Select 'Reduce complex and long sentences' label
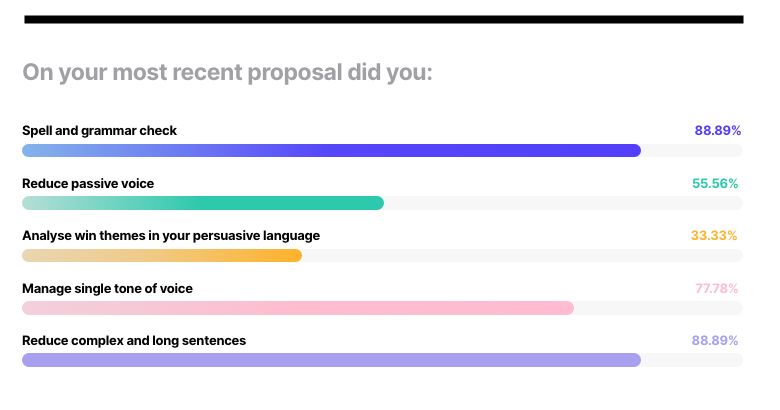 tap(134, 341)
